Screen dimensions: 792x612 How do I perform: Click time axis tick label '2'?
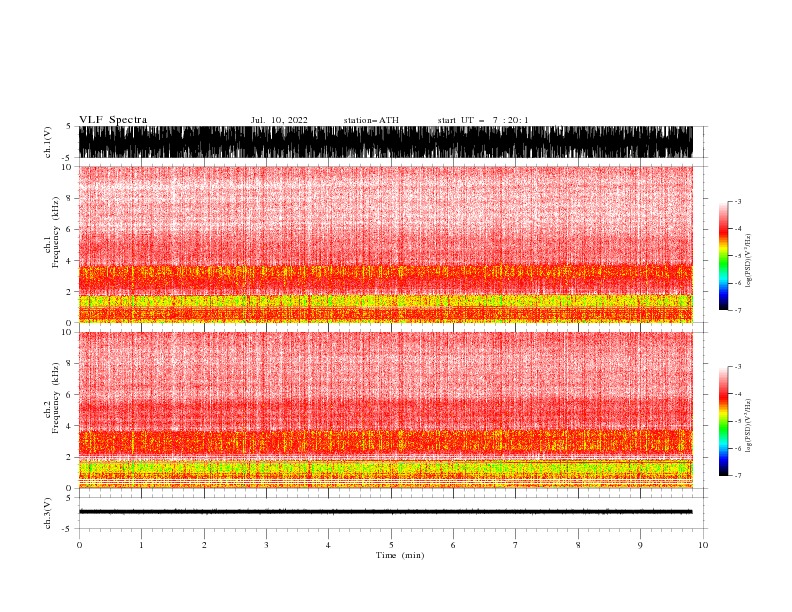click(x=204, y=545)
